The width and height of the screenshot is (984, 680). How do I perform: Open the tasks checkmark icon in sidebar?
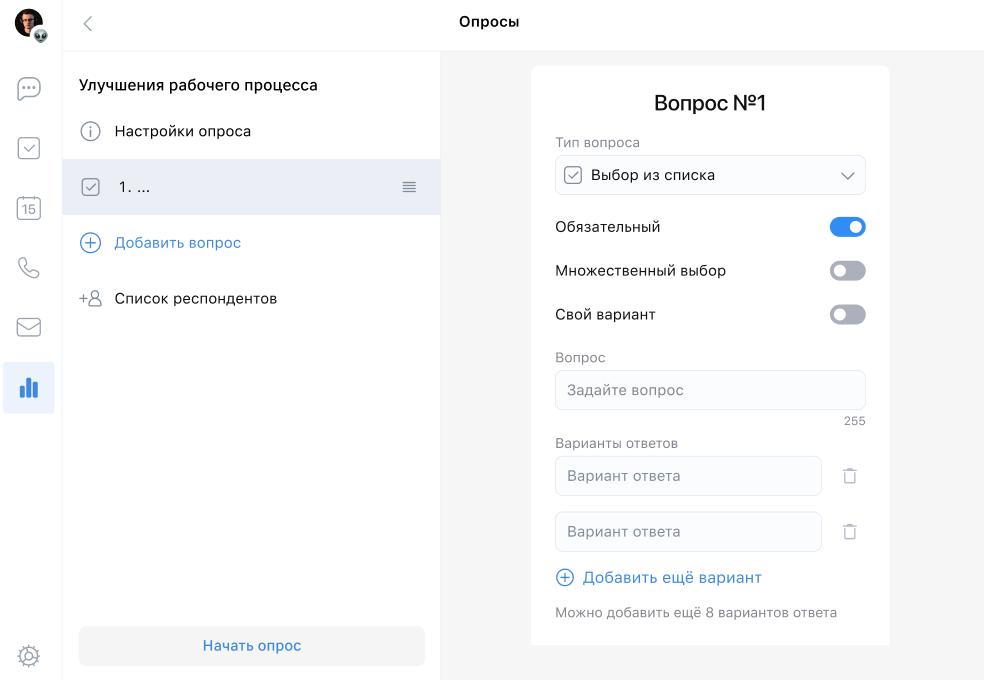coord(29,149)
